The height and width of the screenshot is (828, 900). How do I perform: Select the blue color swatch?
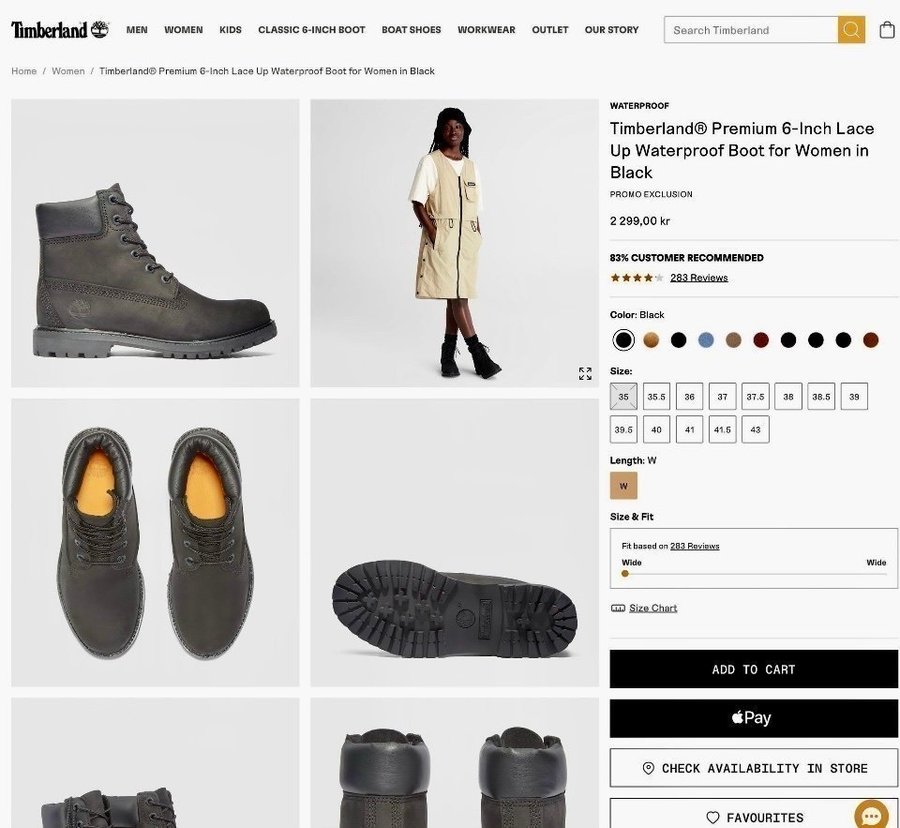pyautogui.click(x=706, y=340)
